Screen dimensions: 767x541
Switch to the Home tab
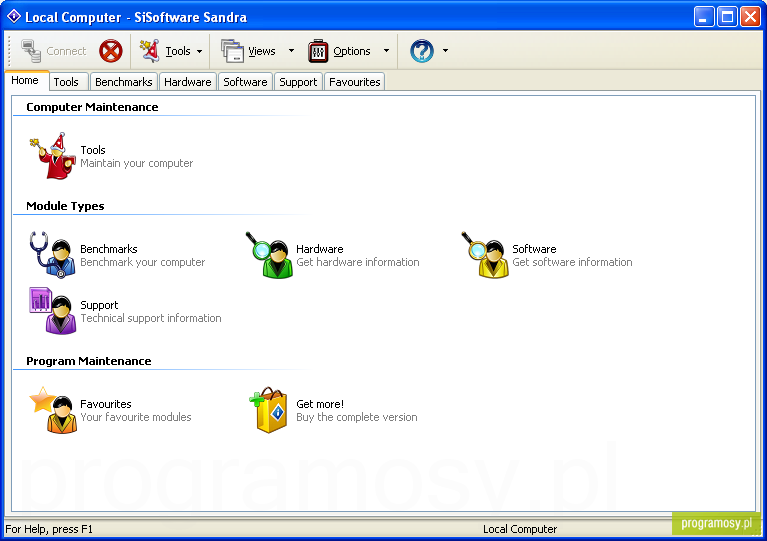(x=25, y=81)
